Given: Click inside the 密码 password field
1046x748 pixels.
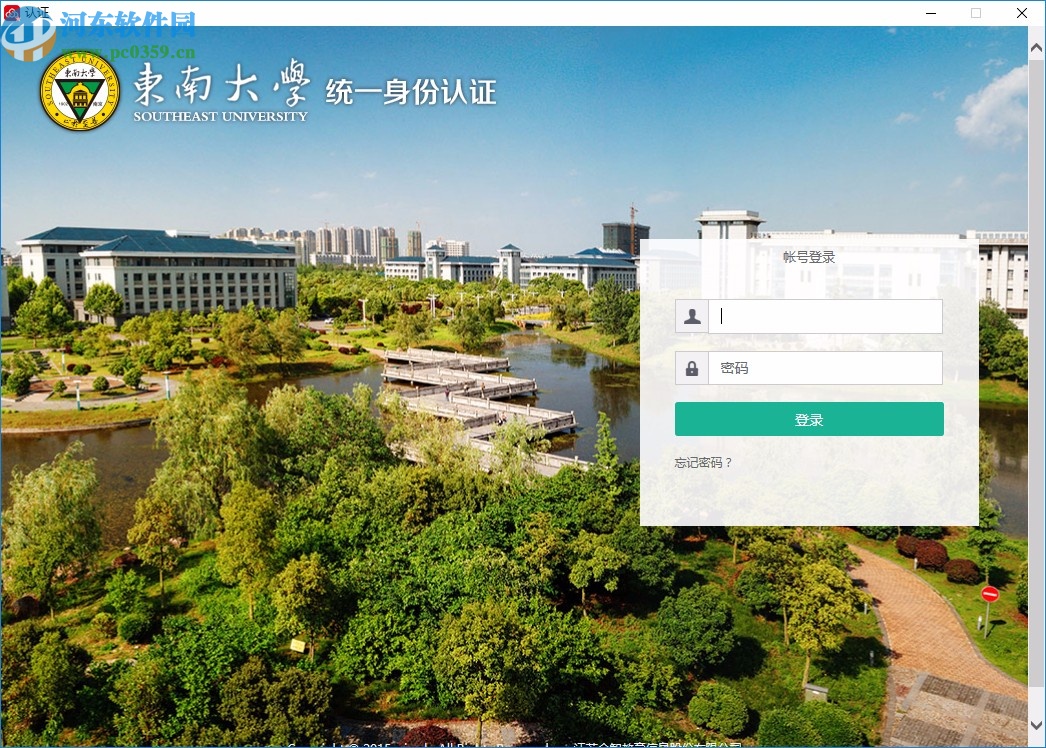Looking at the screenshot, I should [825, 367].
